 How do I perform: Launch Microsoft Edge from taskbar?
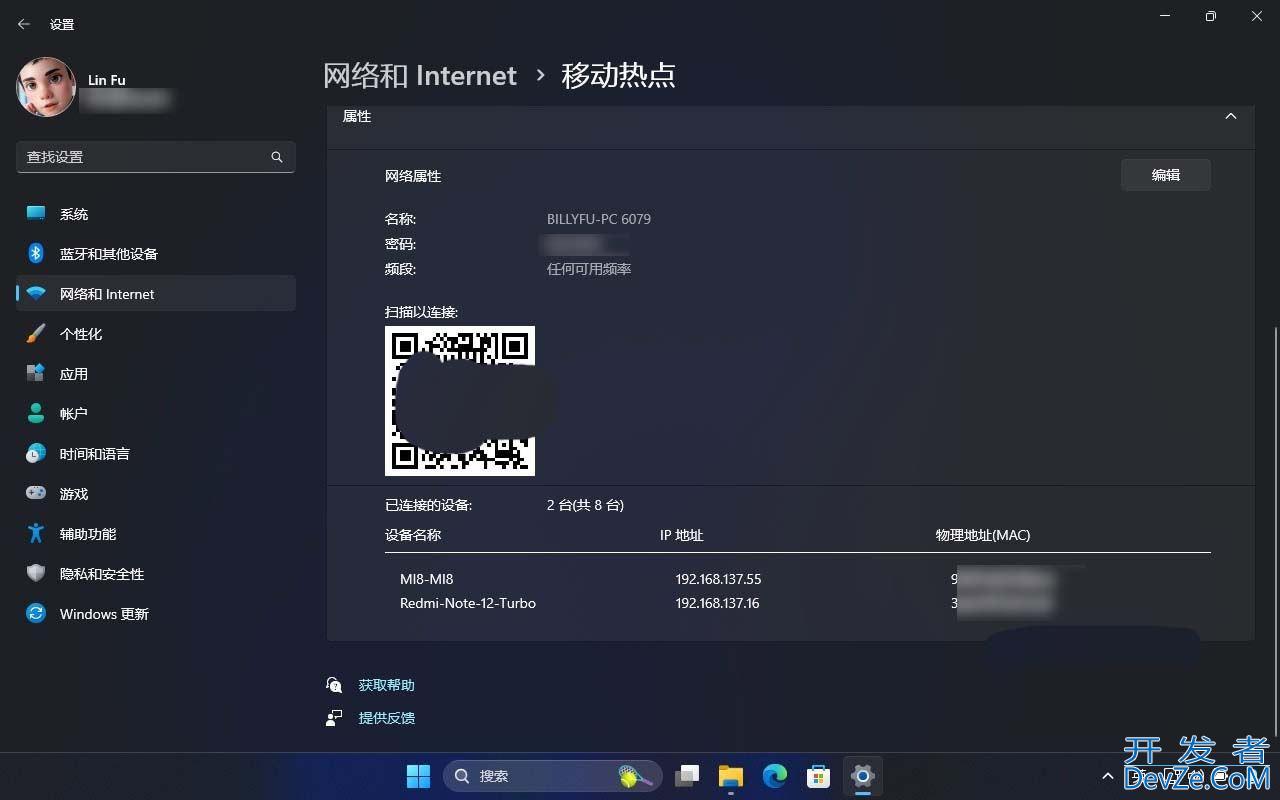coord(775,776)
